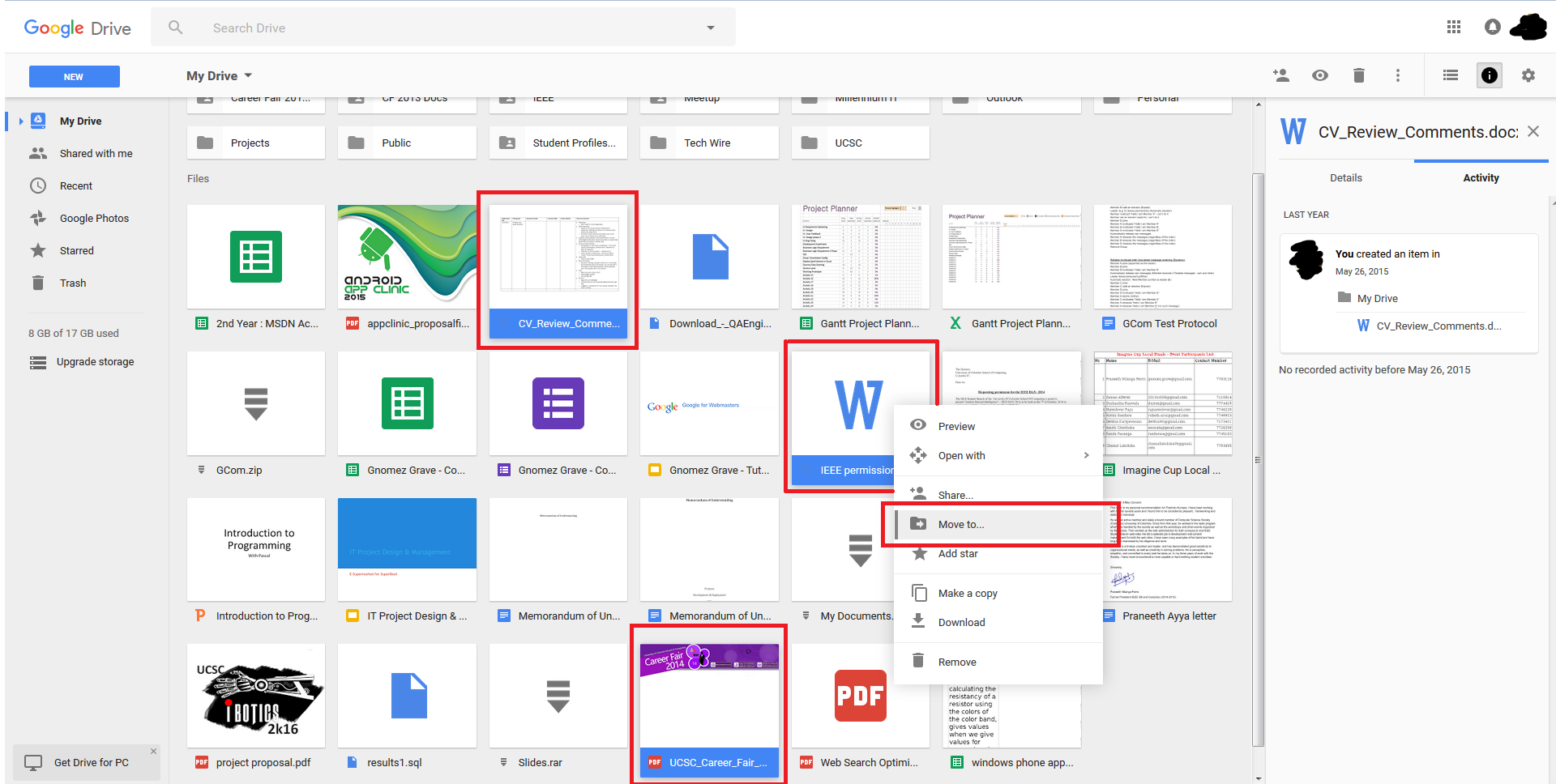Viewport: 1556px width, 784px height.
Task: Select results1.sql file thumbnail
Action: 407,696
